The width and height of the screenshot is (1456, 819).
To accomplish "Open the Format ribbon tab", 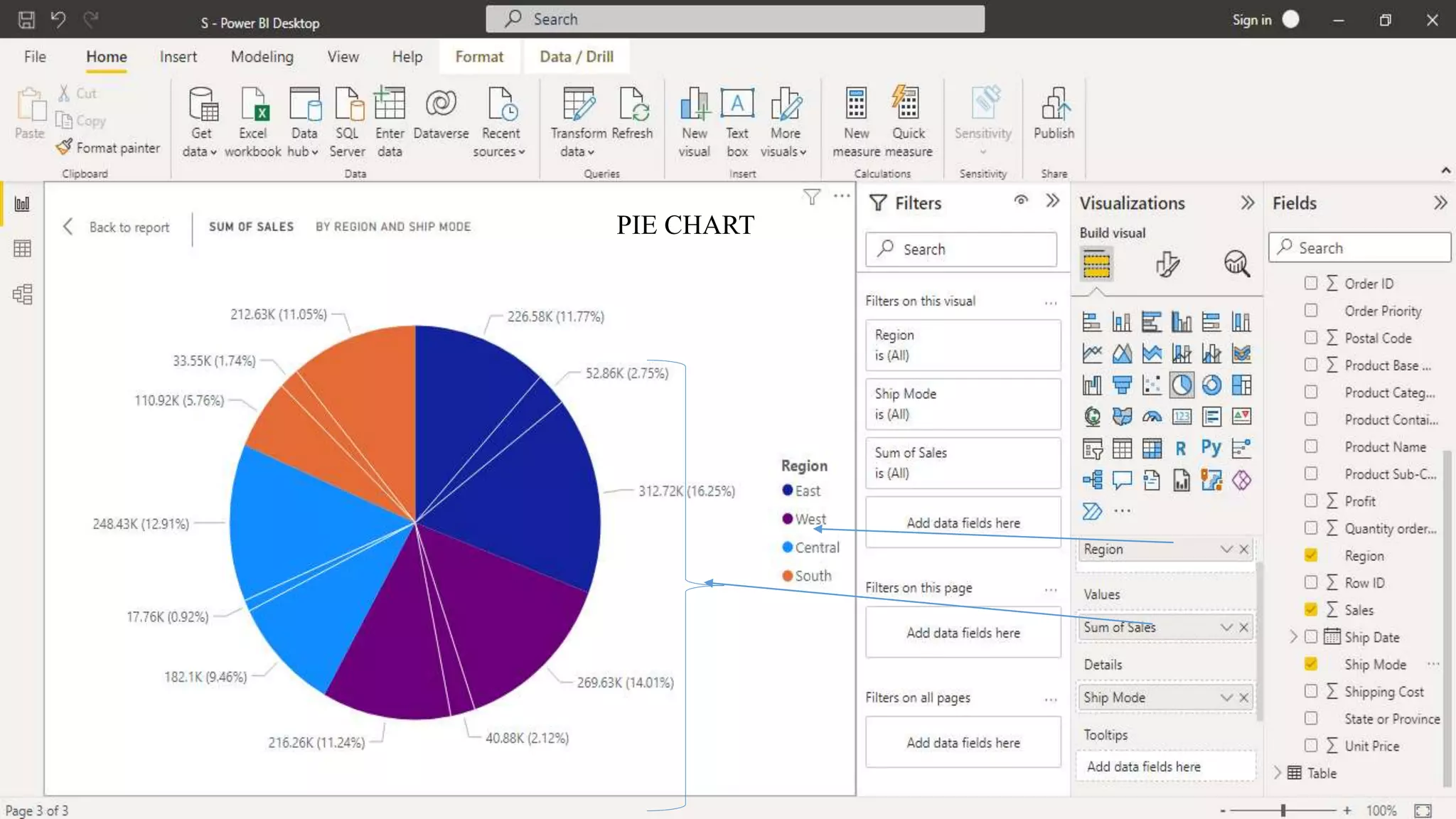I will coord(479,56).
